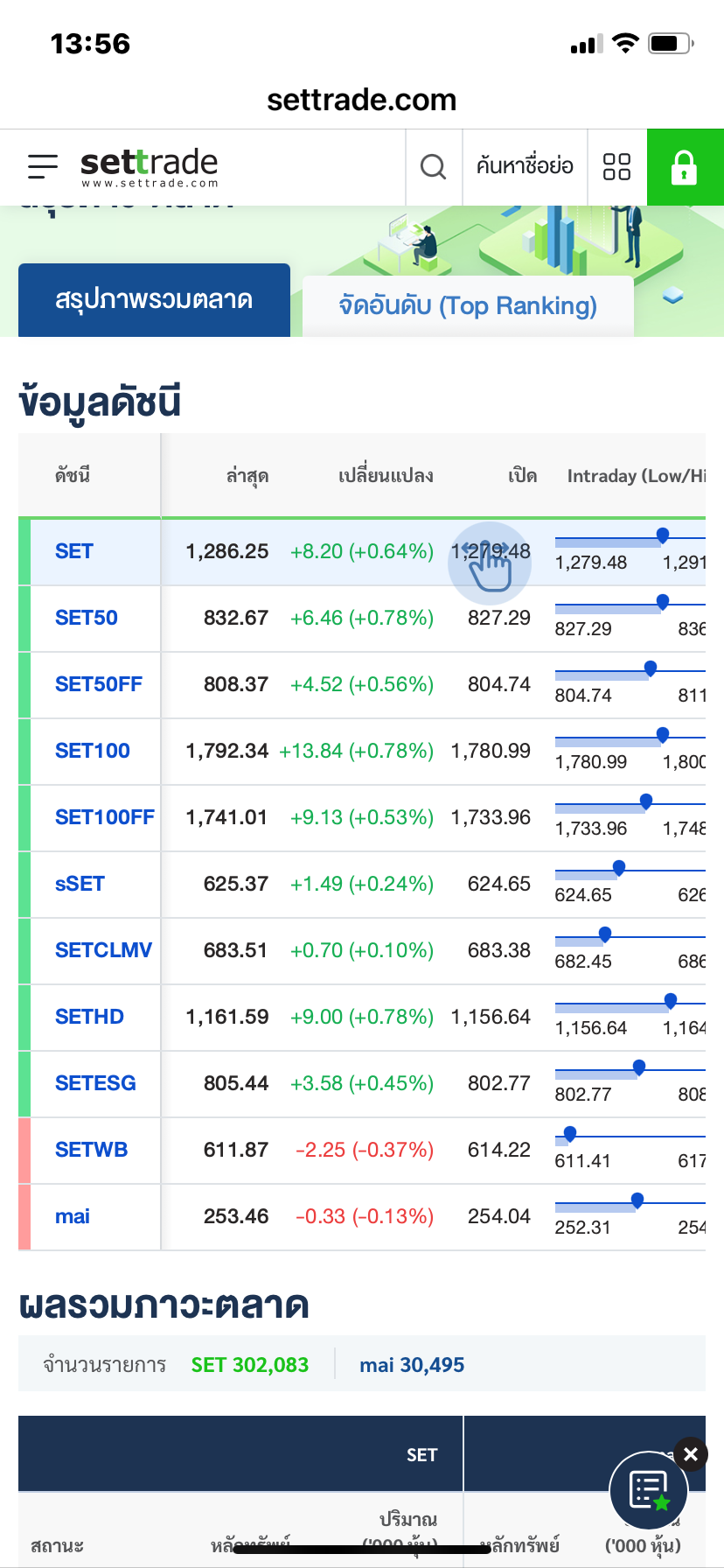Click the SETHD intraday range slider marker
724x1568 pixels.
pos(671,1000)
